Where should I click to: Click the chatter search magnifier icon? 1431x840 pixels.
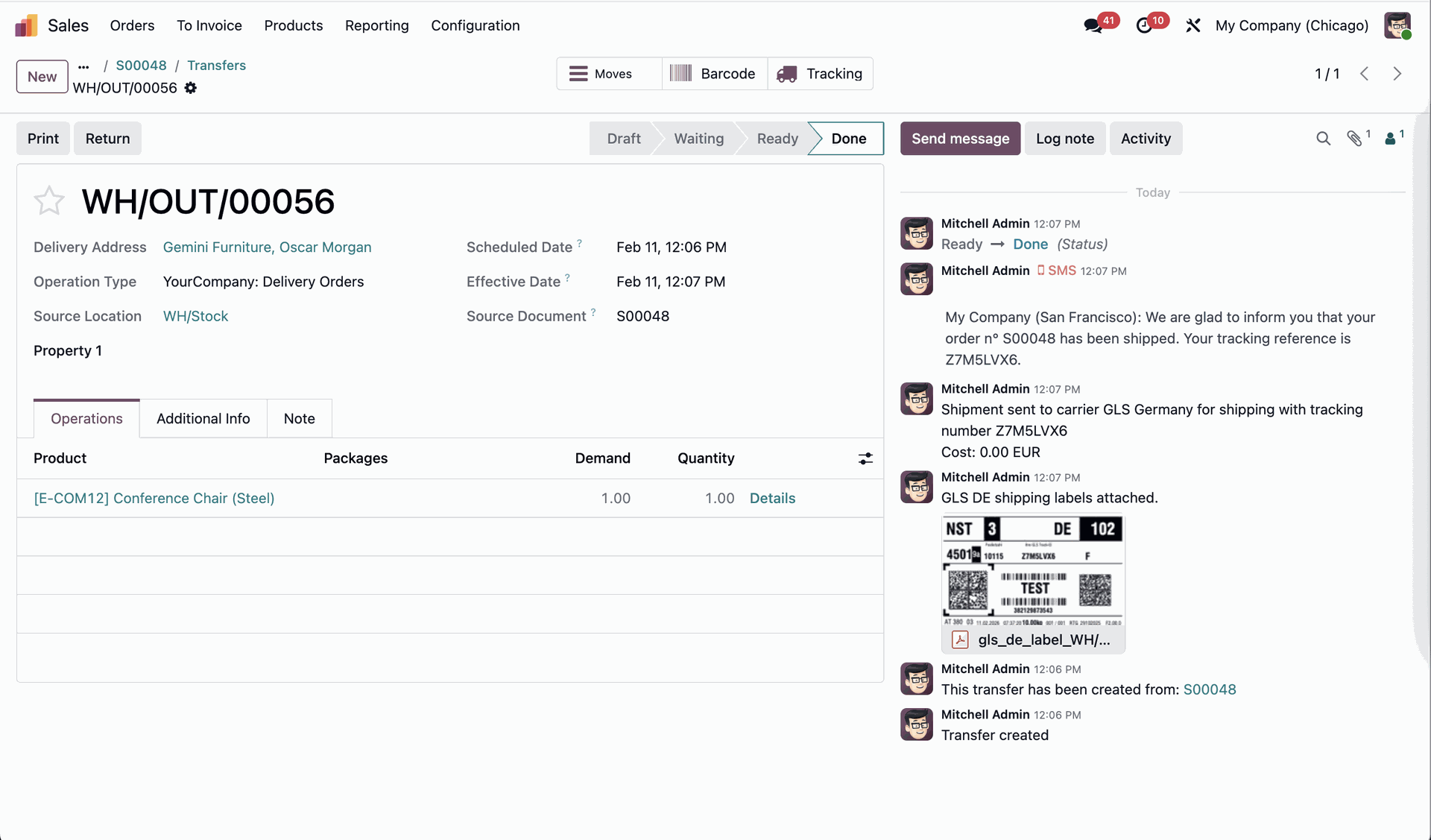click(1323, 139)
